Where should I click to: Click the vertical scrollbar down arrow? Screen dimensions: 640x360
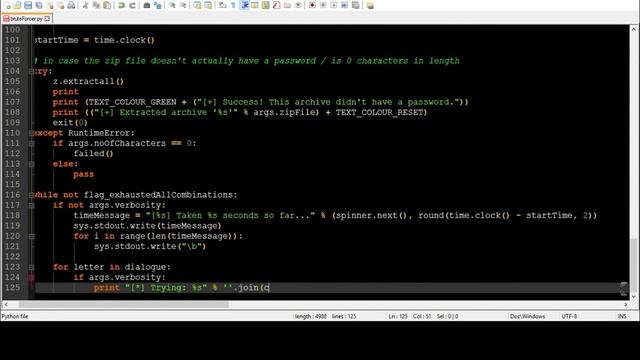[x=633, y=297]
